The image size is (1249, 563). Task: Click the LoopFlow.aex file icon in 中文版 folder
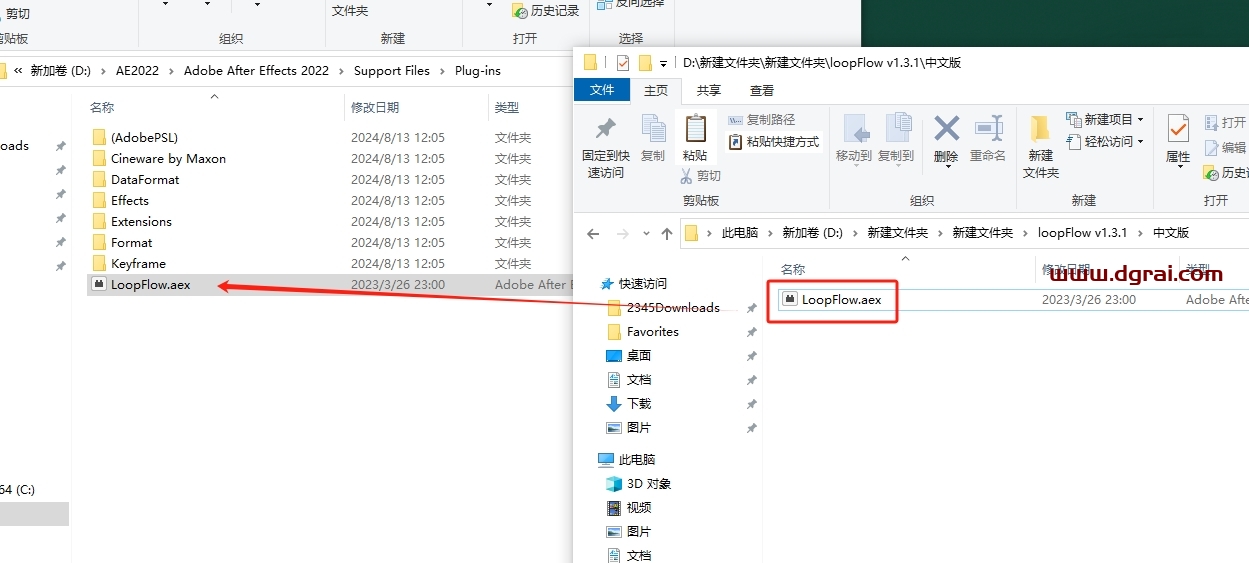(790, 298)
